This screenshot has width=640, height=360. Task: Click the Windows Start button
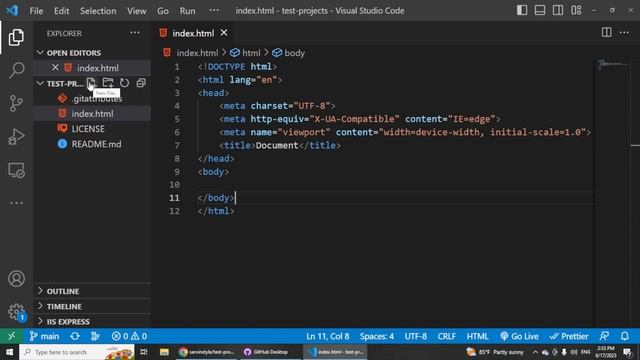tap(9, 352)
